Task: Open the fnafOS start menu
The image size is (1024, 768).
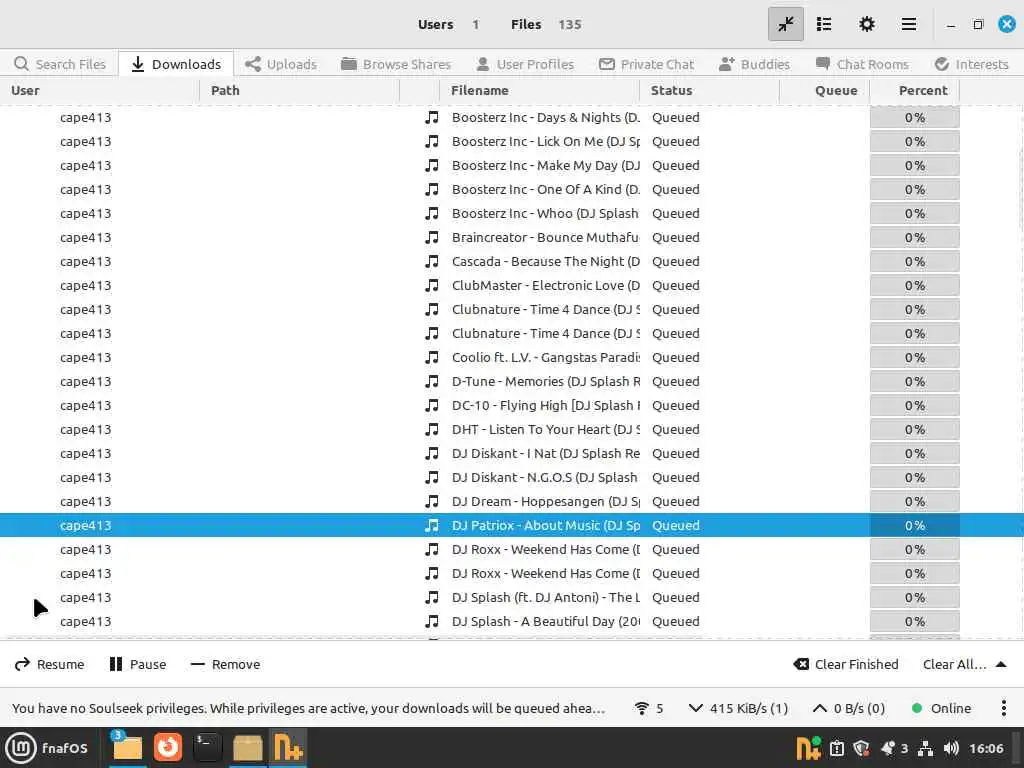Action: click(x=46, y=748)
